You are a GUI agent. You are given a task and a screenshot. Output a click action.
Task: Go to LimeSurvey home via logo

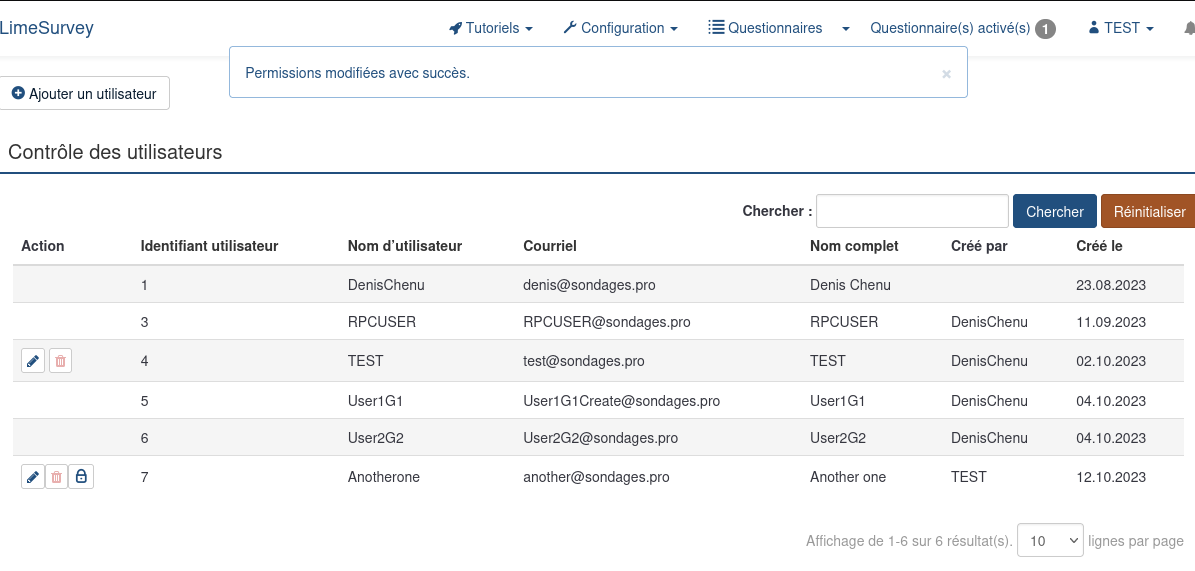pos(47,28)
